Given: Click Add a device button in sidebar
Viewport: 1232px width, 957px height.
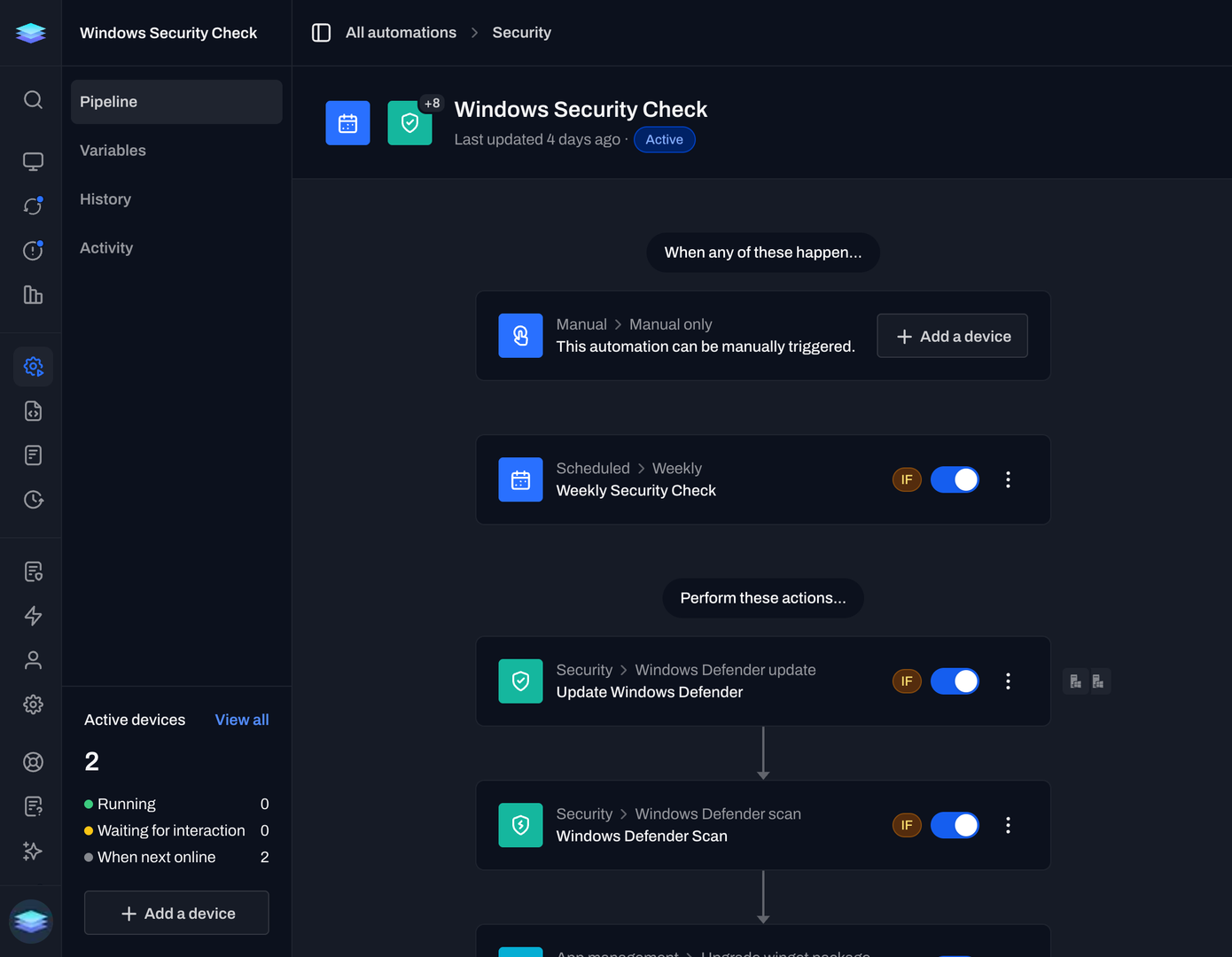Looking at the screenshot, I should coord(176,913).
